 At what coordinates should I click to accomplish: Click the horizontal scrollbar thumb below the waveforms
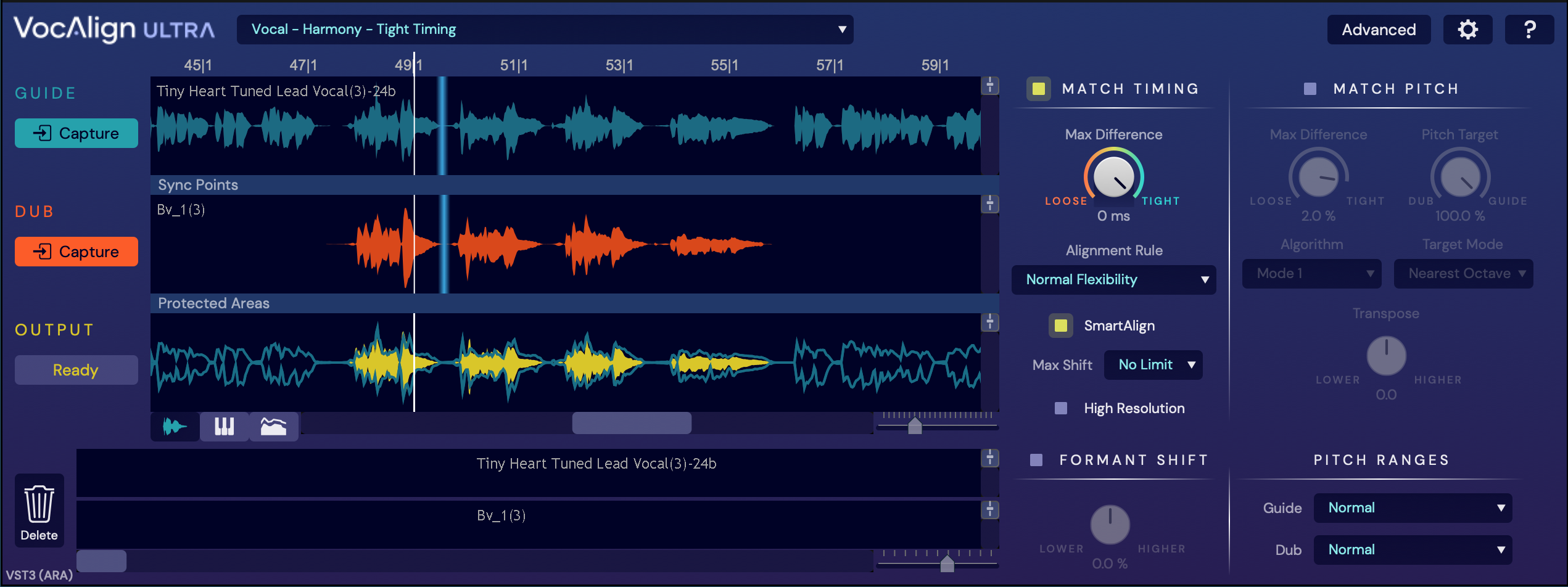point(632,424)
